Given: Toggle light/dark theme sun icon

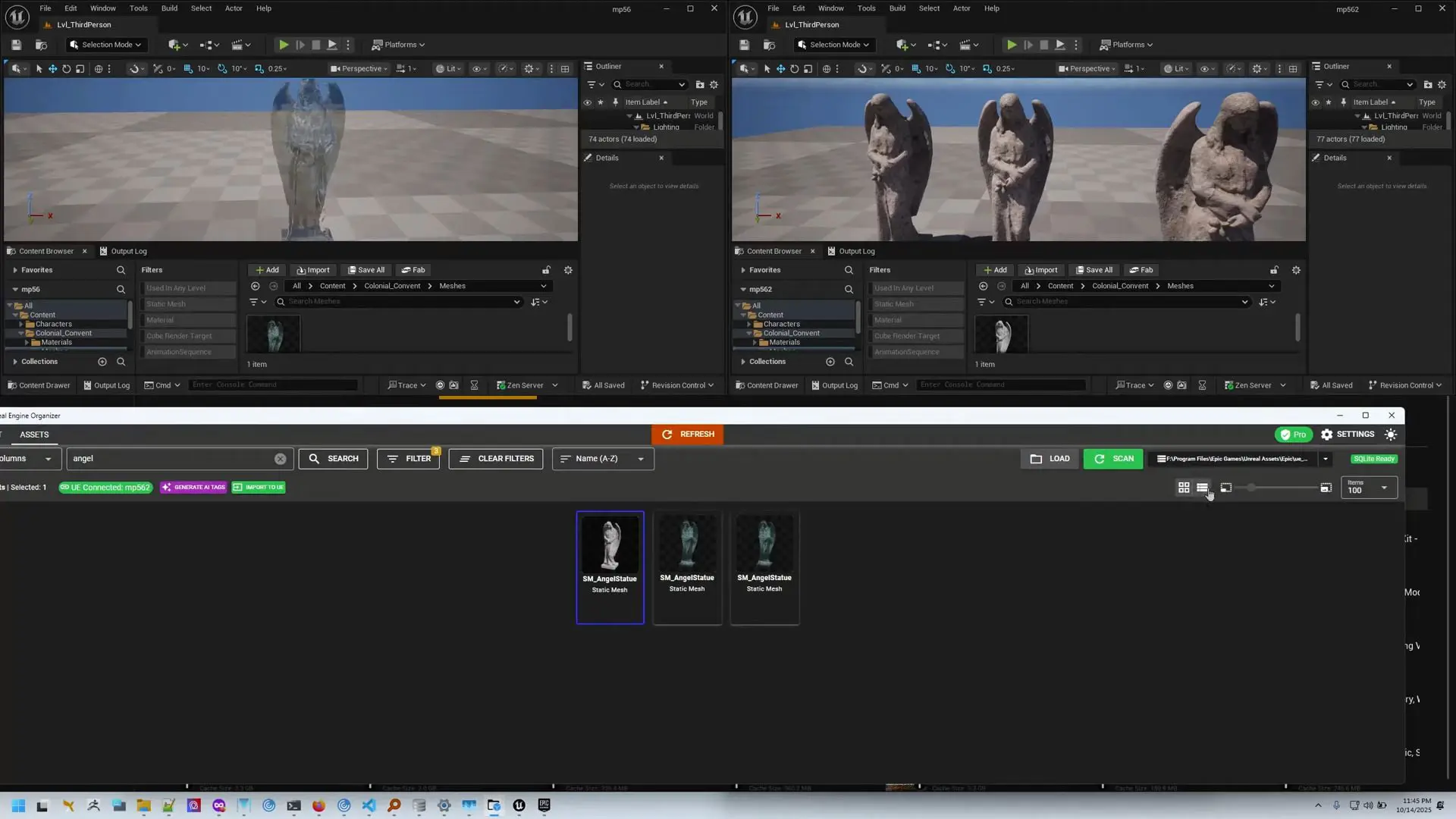Looking at the screenshot, I should pyautogui.click(x=1390, y=435).
